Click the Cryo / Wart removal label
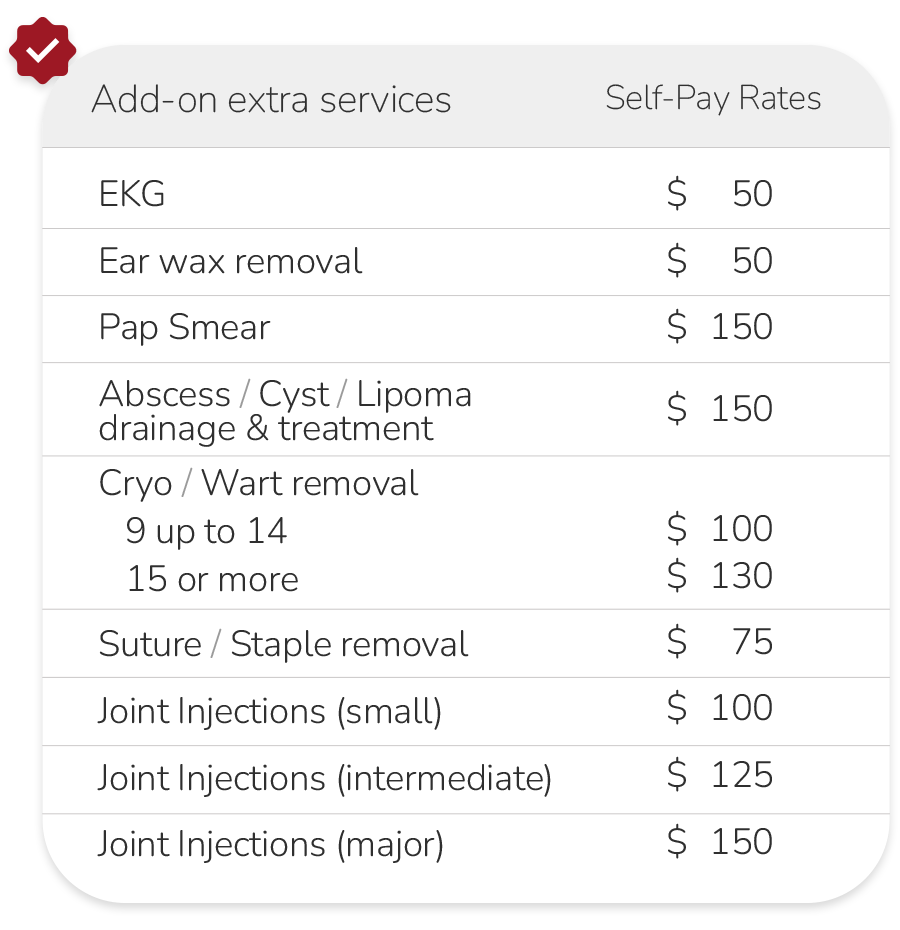The image size is (900, 930). (x=258, y=484)
